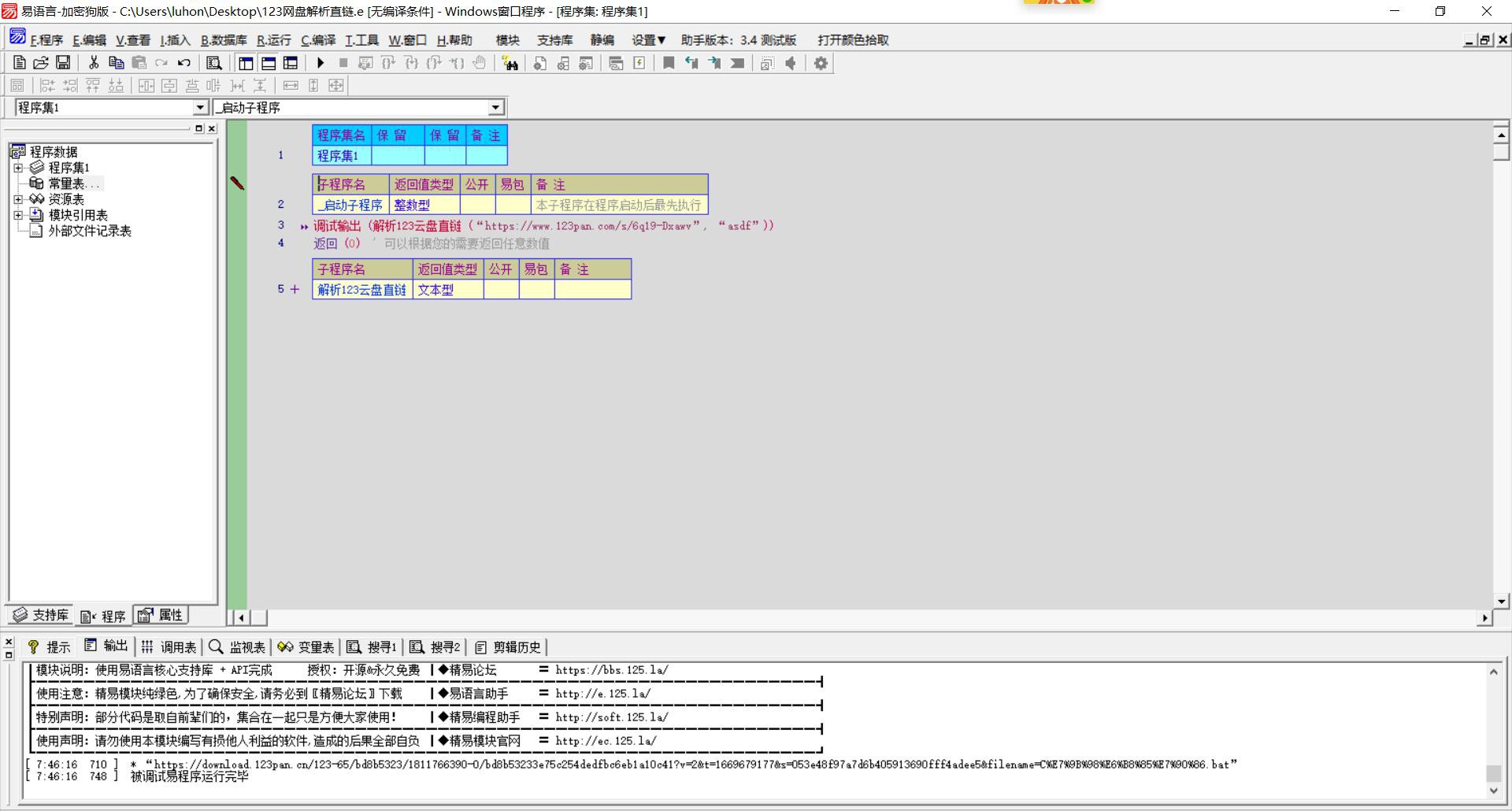
Task: Click the Copy toolbar icon
Action: pos(117,63)
